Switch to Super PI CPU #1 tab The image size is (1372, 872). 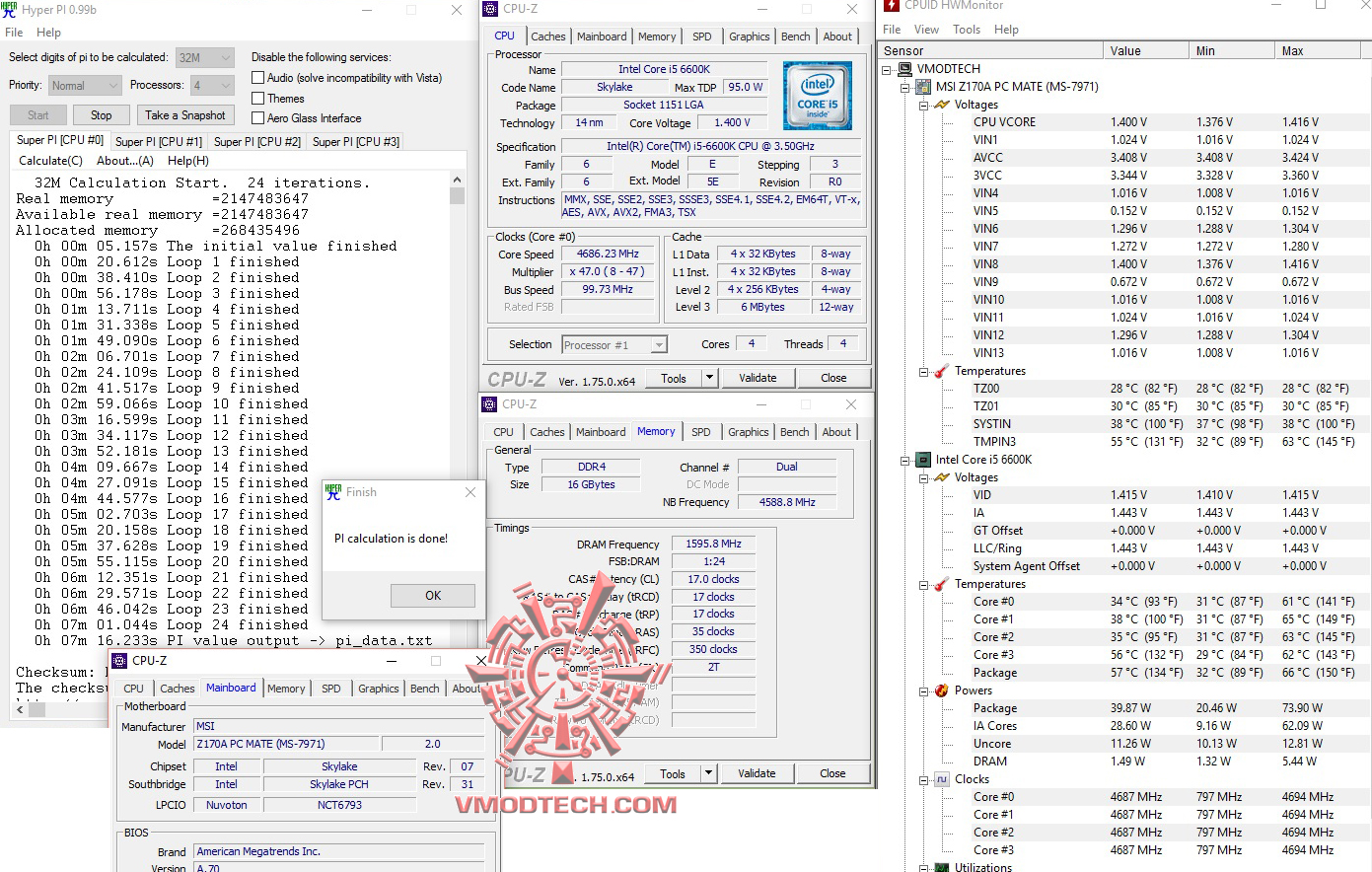[159, 142]
